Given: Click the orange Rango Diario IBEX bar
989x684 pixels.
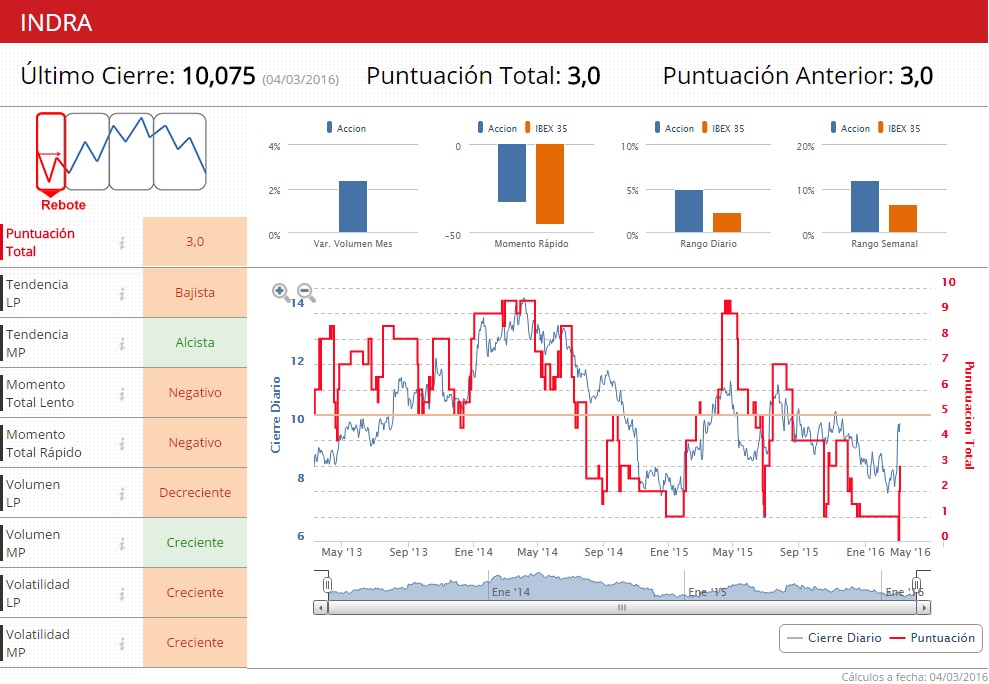Looking at the screenshot, I should pyautogui.click(x=727, y=223).
